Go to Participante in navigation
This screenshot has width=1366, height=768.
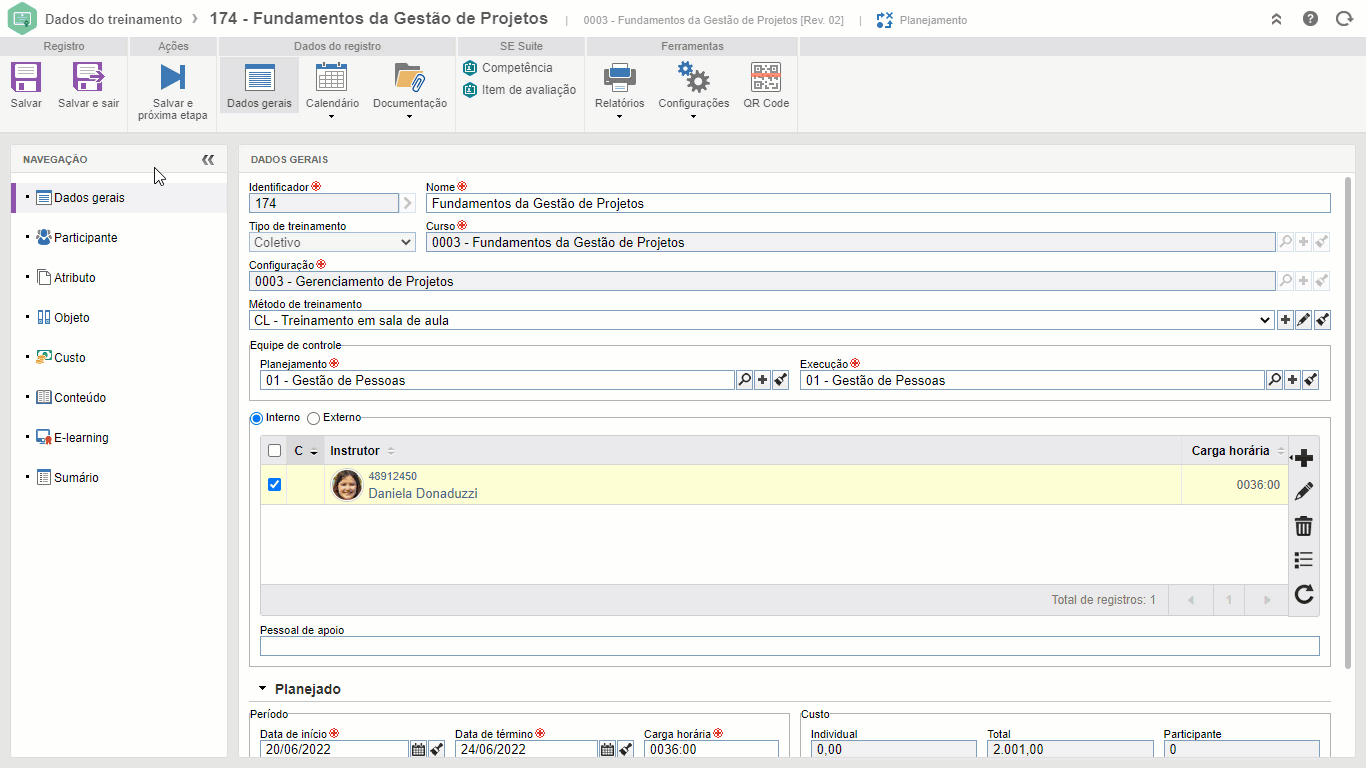[85, 238]
